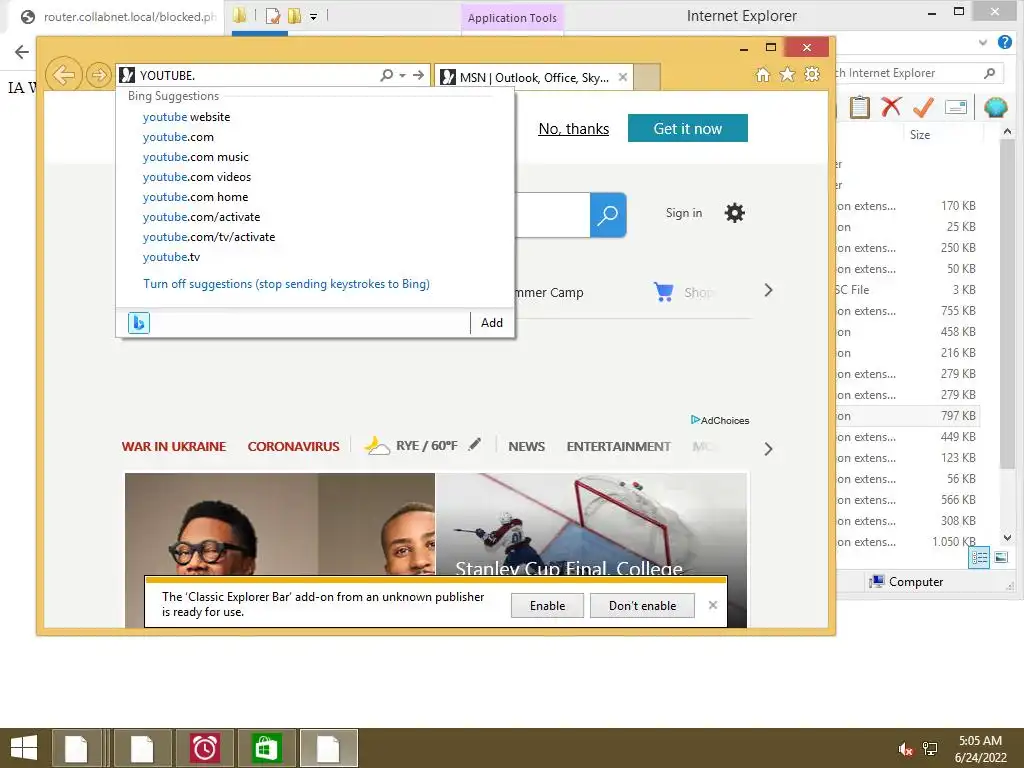Switch Explorer to Large icons view
The width and height of the screenshot is (1024, 768).
click(x=1001, y=558)
